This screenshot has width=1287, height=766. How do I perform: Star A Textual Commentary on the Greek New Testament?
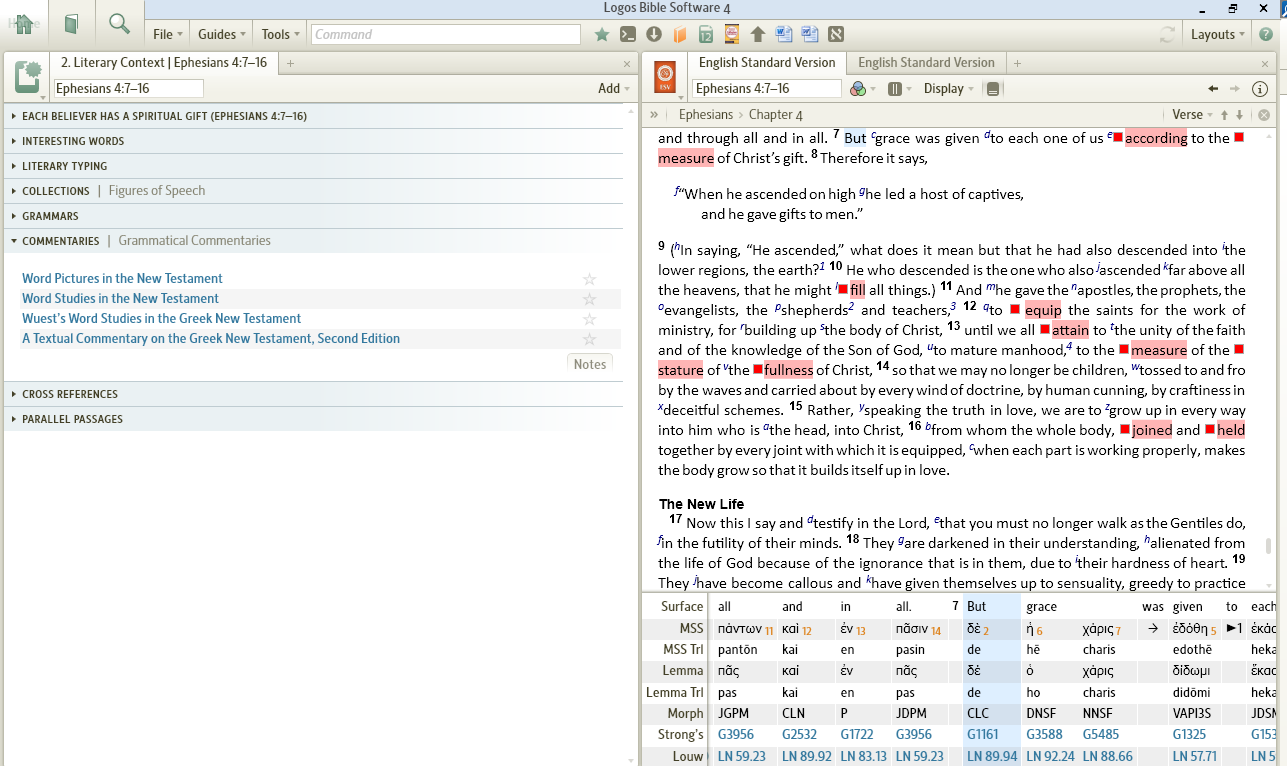point(590,339)
